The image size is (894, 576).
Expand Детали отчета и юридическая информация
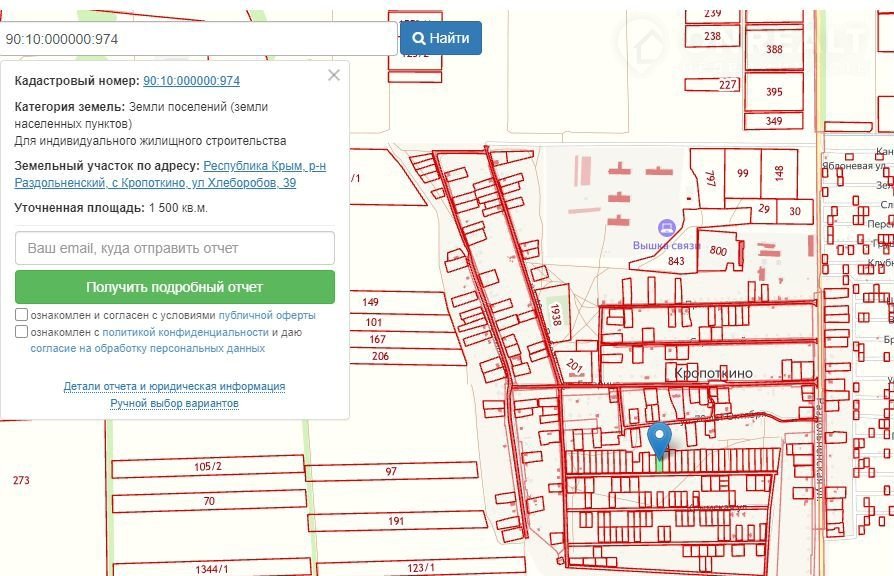(174, 386)
